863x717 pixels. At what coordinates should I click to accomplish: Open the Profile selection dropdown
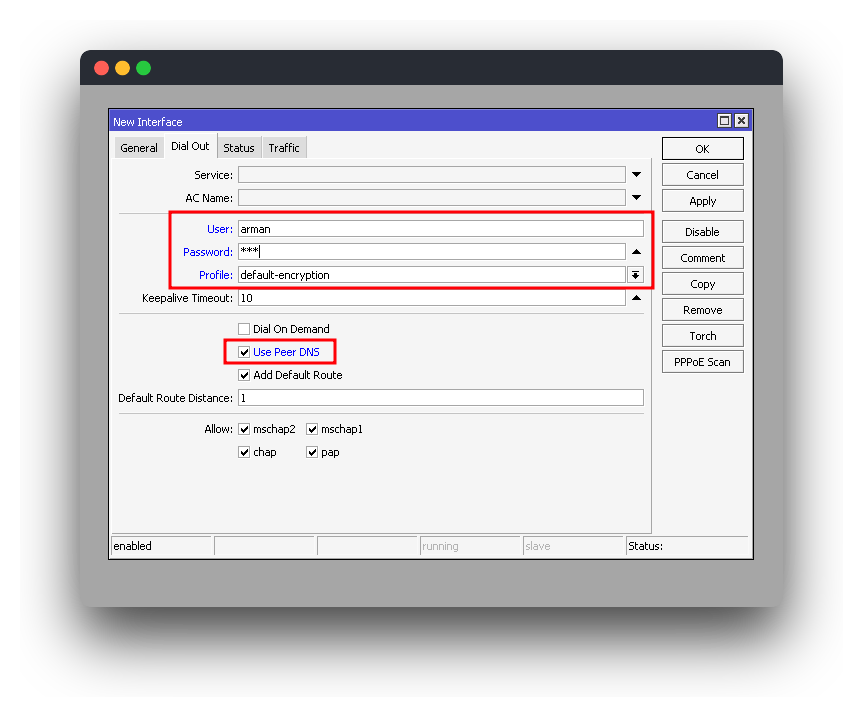[637, 274]
